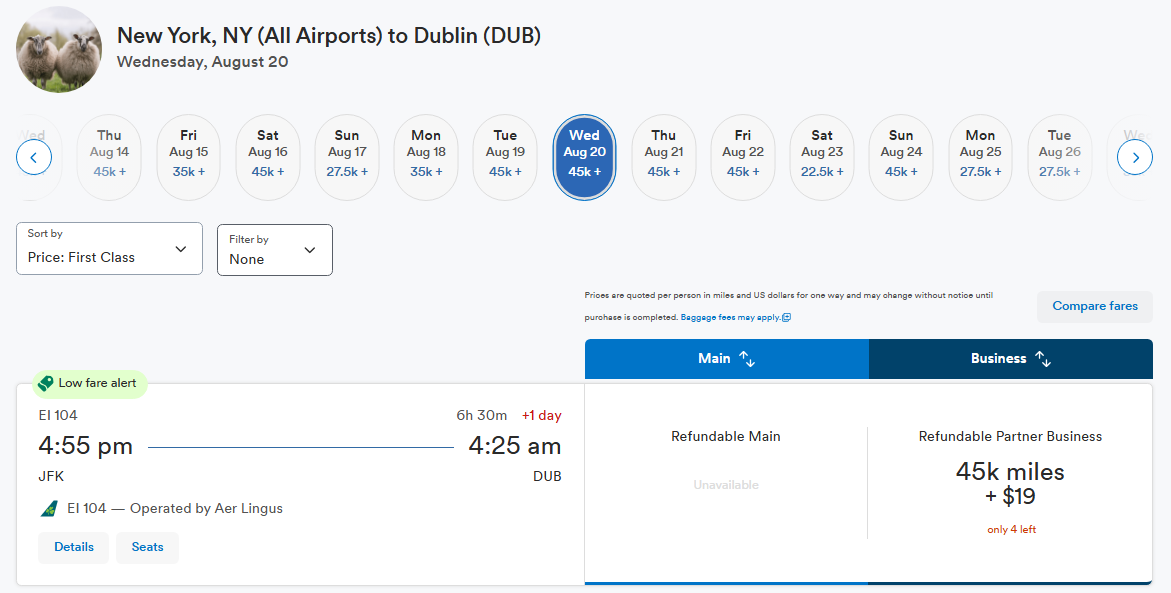This screenshot has height=593, width=1171.
Task: Select the Sat Aug 23 22.5k date
Action: (x=822, y=158)
